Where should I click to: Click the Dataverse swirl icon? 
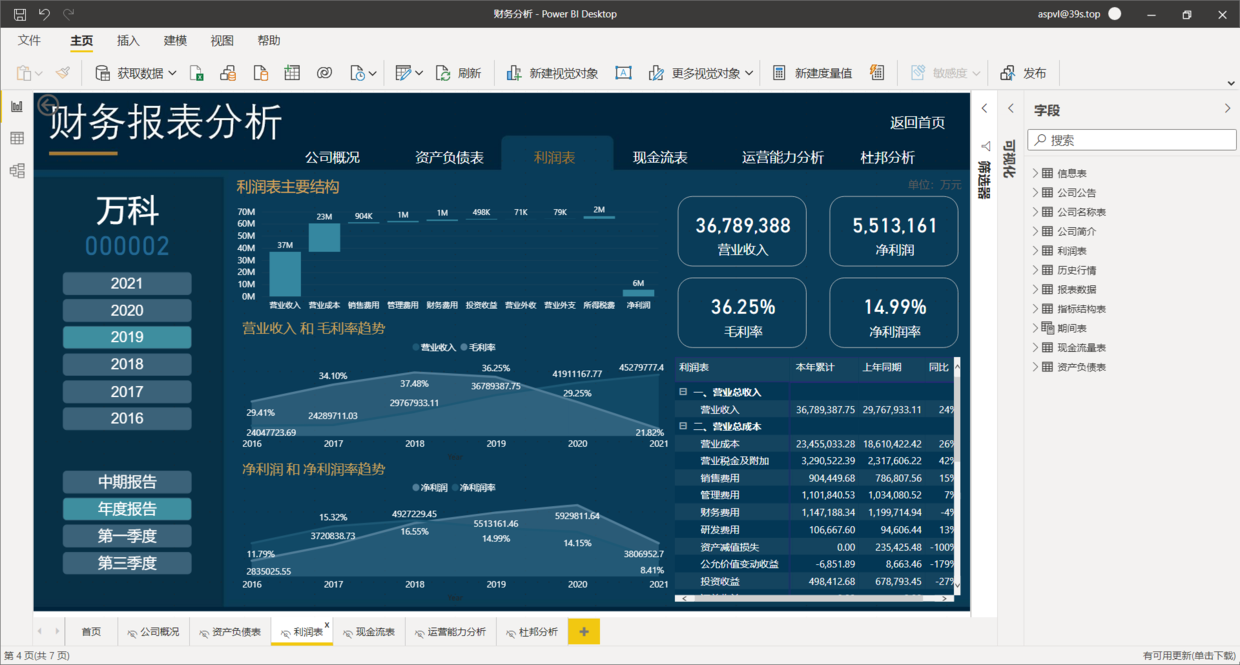pyautogui.click(x=324, y=73)
